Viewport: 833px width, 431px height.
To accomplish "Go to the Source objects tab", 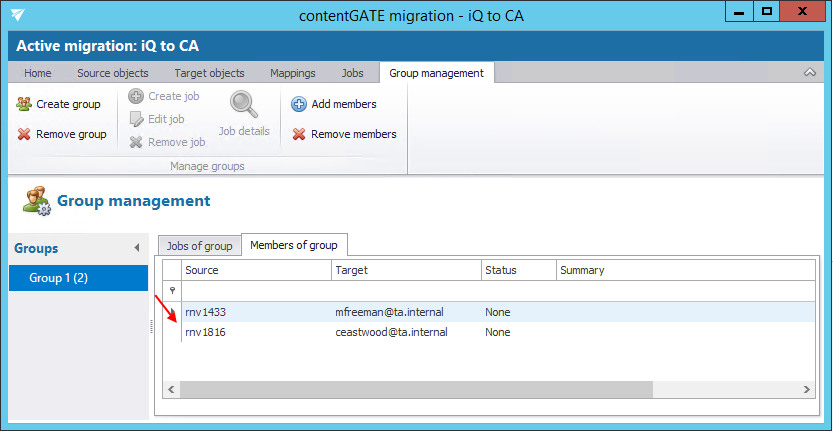I will pyautogui.click(x=113, y=73).
